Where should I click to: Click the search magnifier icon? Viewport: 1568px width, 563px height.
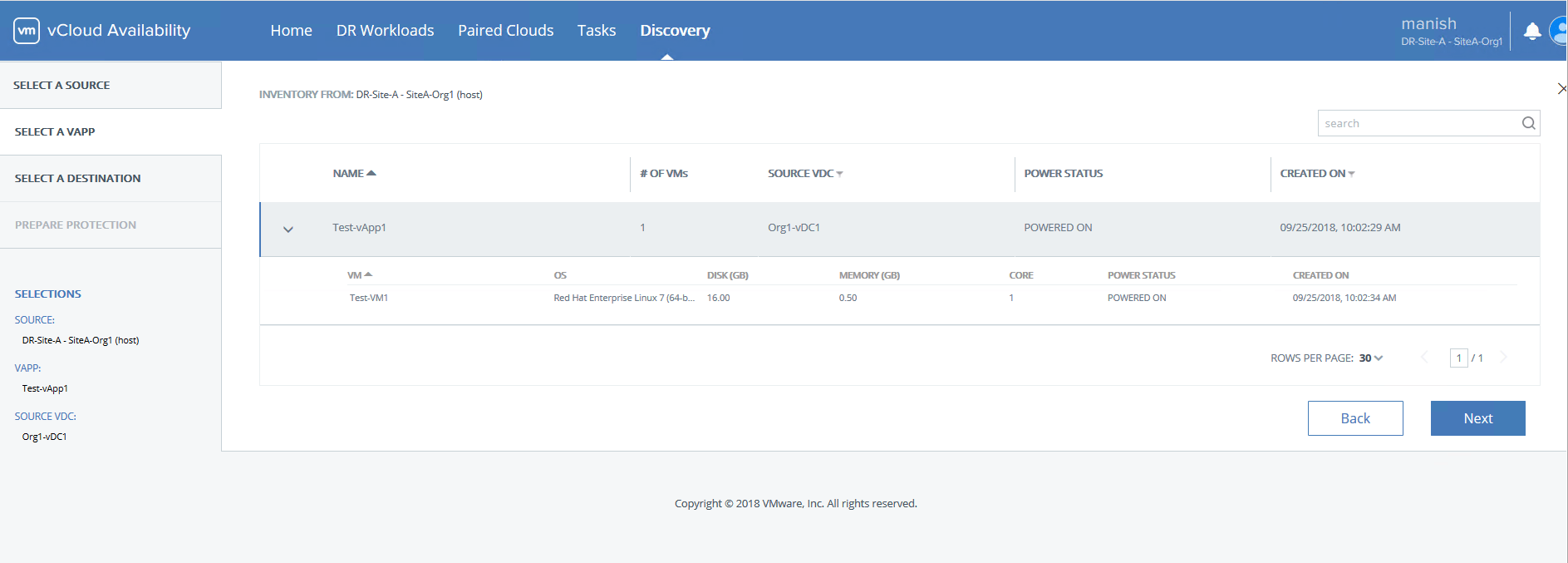[x=1528, y=123]
